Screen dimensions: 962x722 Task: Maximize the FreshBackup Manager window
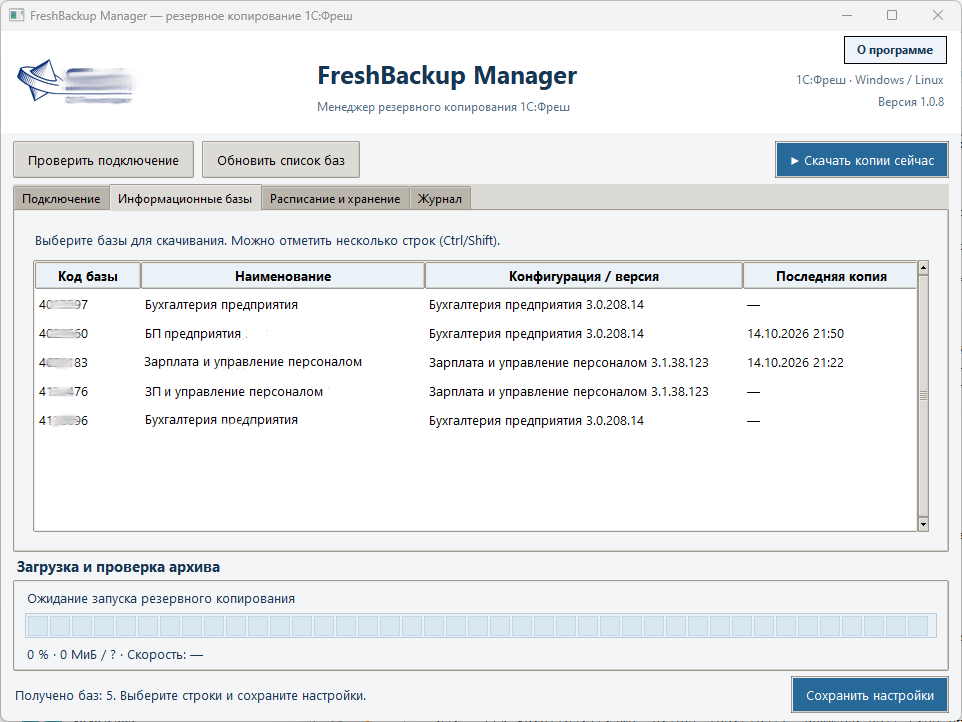coord(892,15)
